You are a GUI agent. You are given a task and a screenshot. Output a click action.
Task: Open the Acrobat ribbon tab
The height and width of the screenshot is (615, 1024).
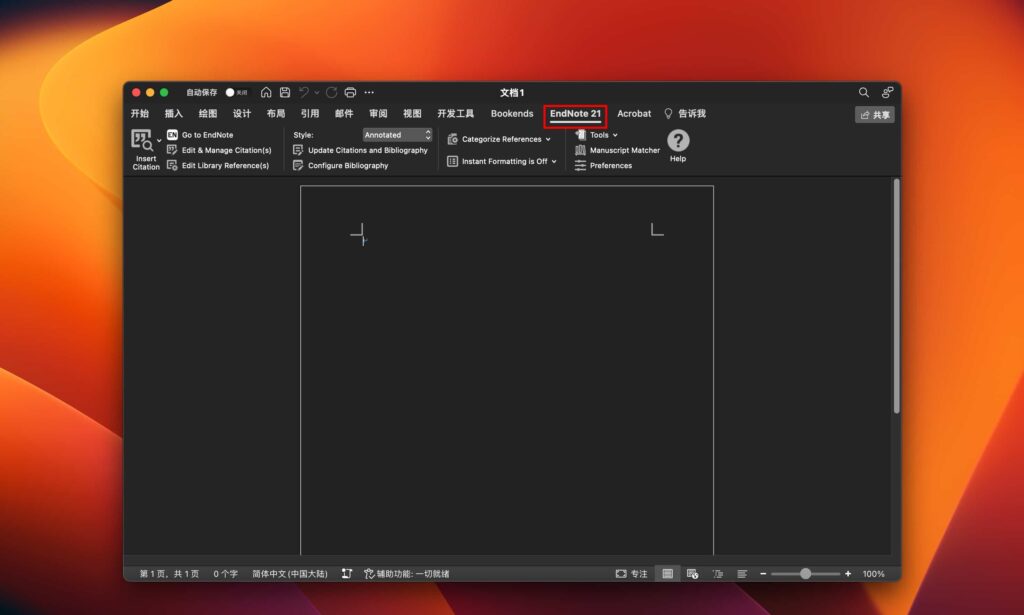point(634,113)
